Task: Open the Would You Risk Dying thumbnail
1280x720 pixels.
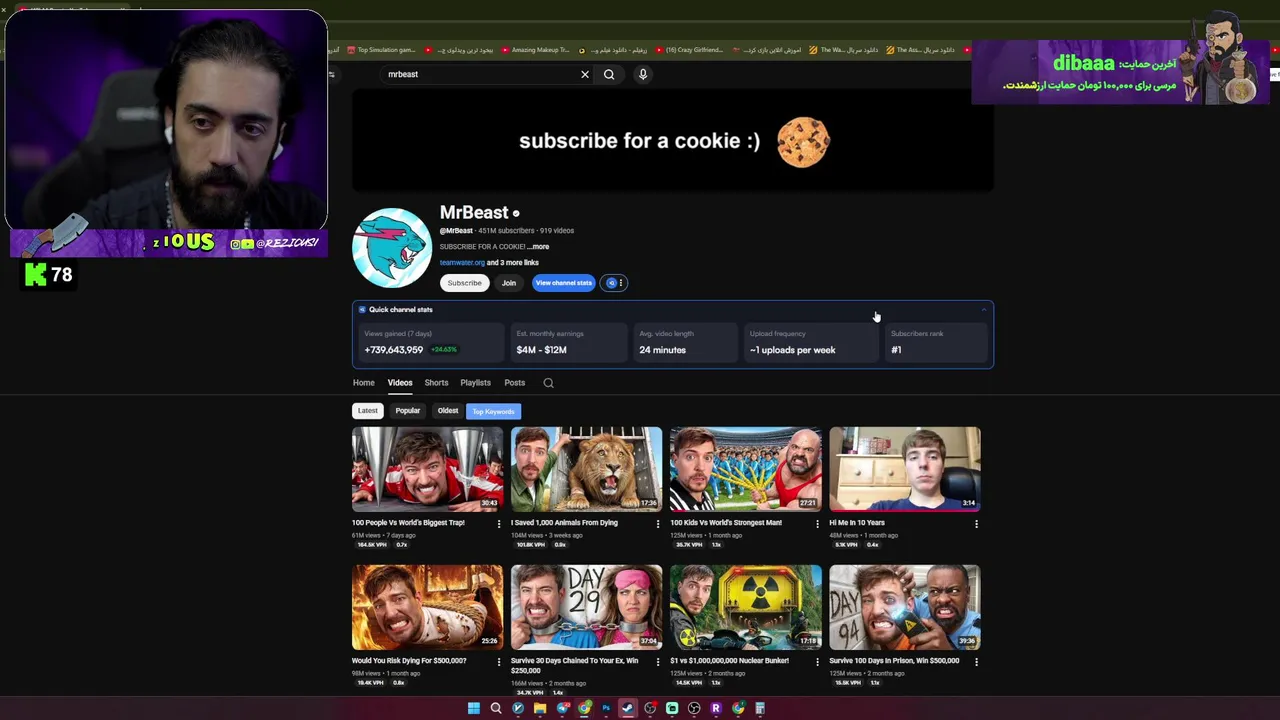Action: 427,607
